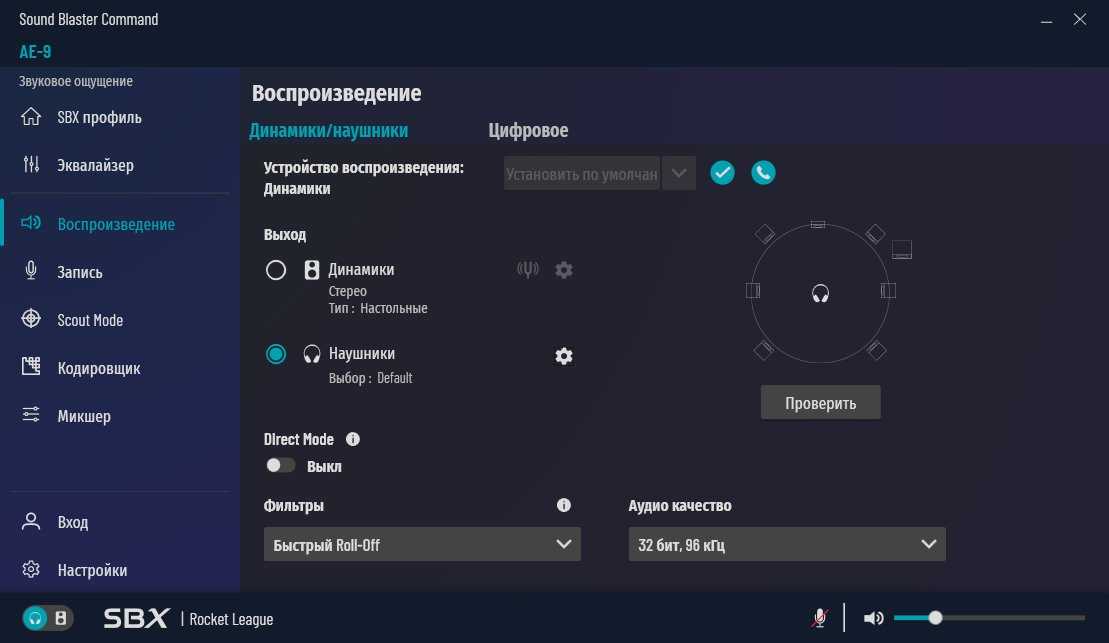
Task: Click the speaker calibration icon beside Динамики
Action: pyautogui.click(x=528, y=270)
